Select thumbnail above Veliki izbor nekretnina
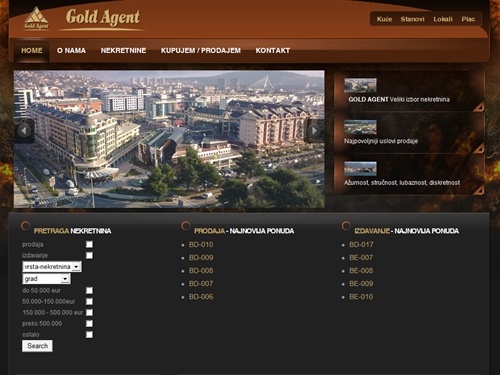This screenshot has width=500, height=375. 360,85
